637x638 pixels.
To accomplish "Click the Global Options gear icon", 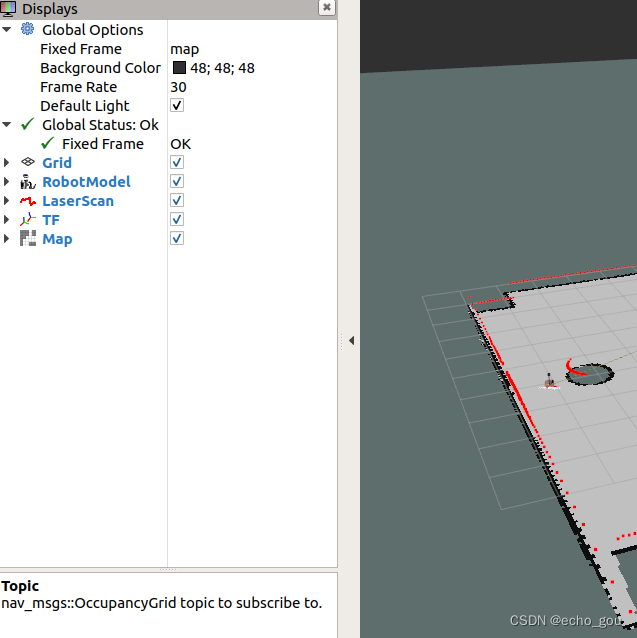I will pyautogui.click(x=27, y=29).
